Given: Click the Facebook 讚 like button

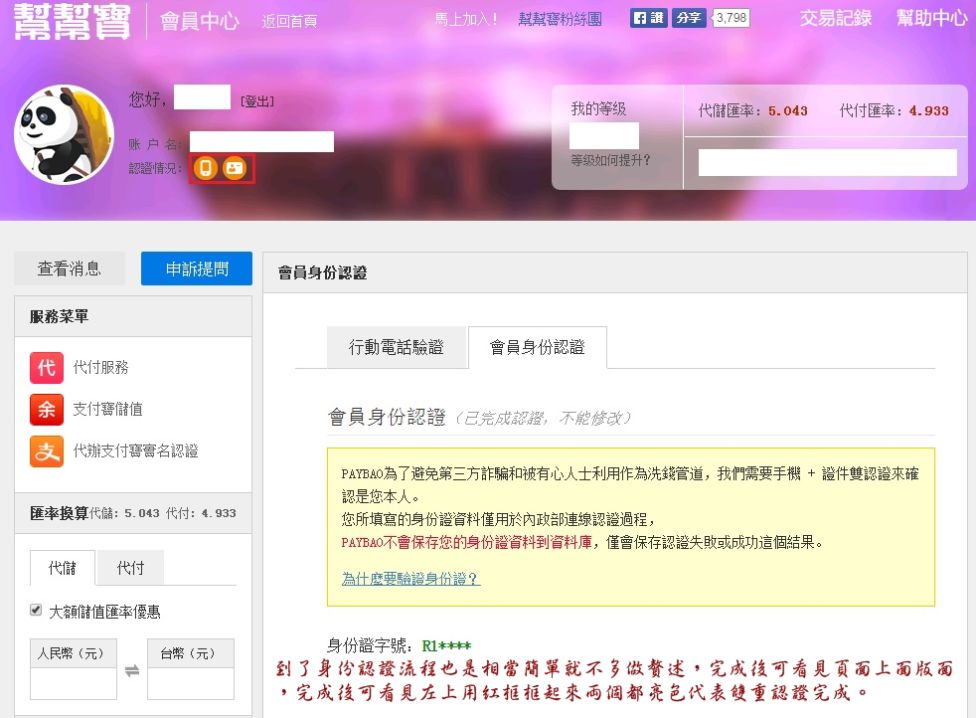Looking at the screenshot, I should coord(649,18).
